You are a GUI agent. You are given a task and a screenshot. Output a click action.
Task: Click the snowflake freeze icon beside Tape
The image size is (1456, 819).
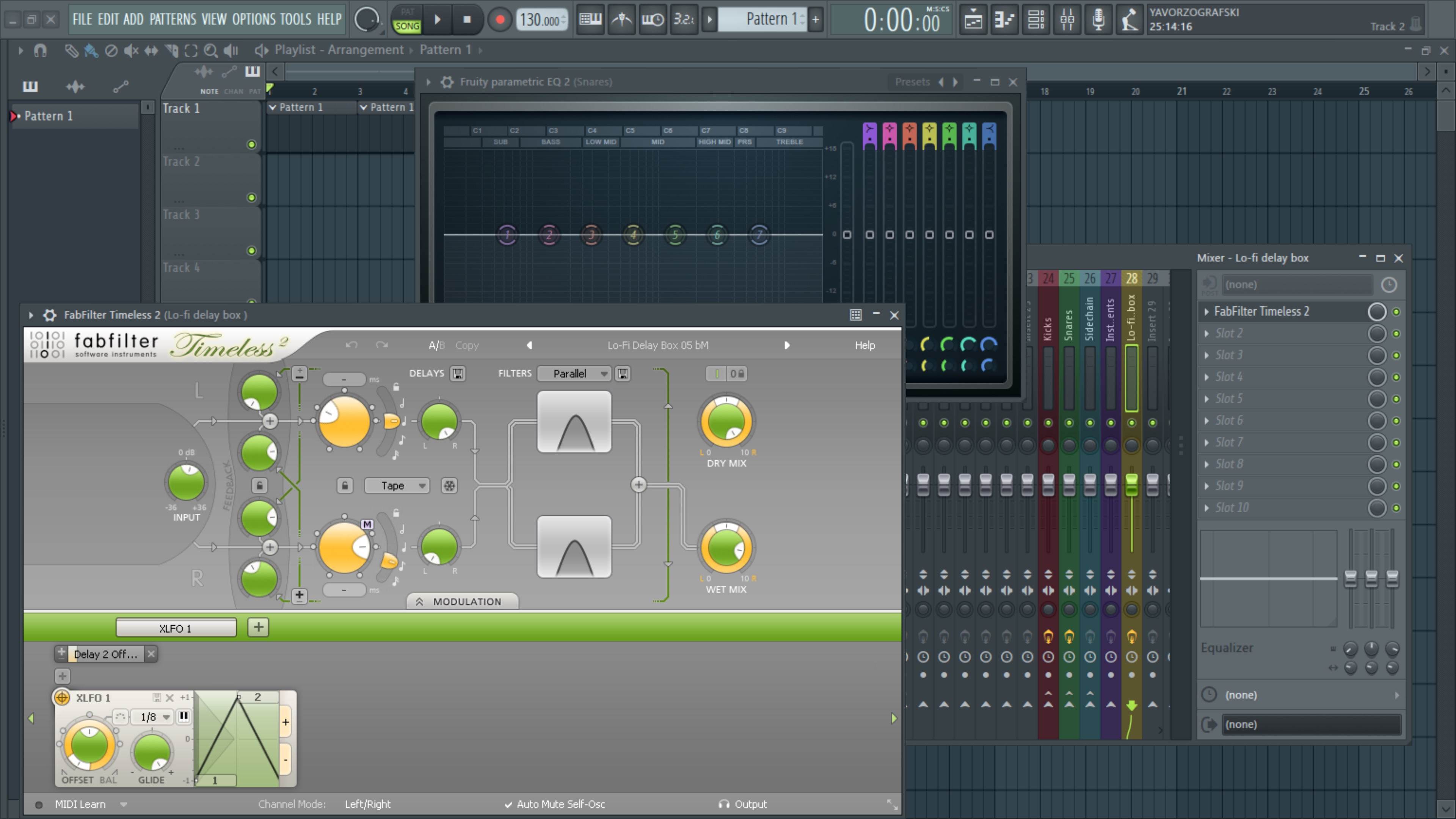click(x=449, y=486)
